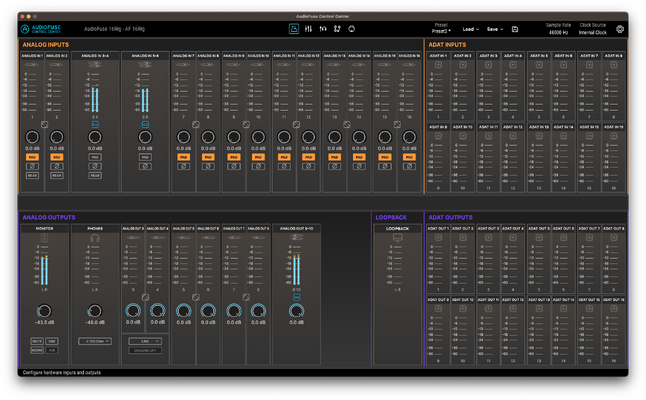Open the Phones impedance dropdown
This screenshot has width=646, height=400.
(x=95, y=341)
